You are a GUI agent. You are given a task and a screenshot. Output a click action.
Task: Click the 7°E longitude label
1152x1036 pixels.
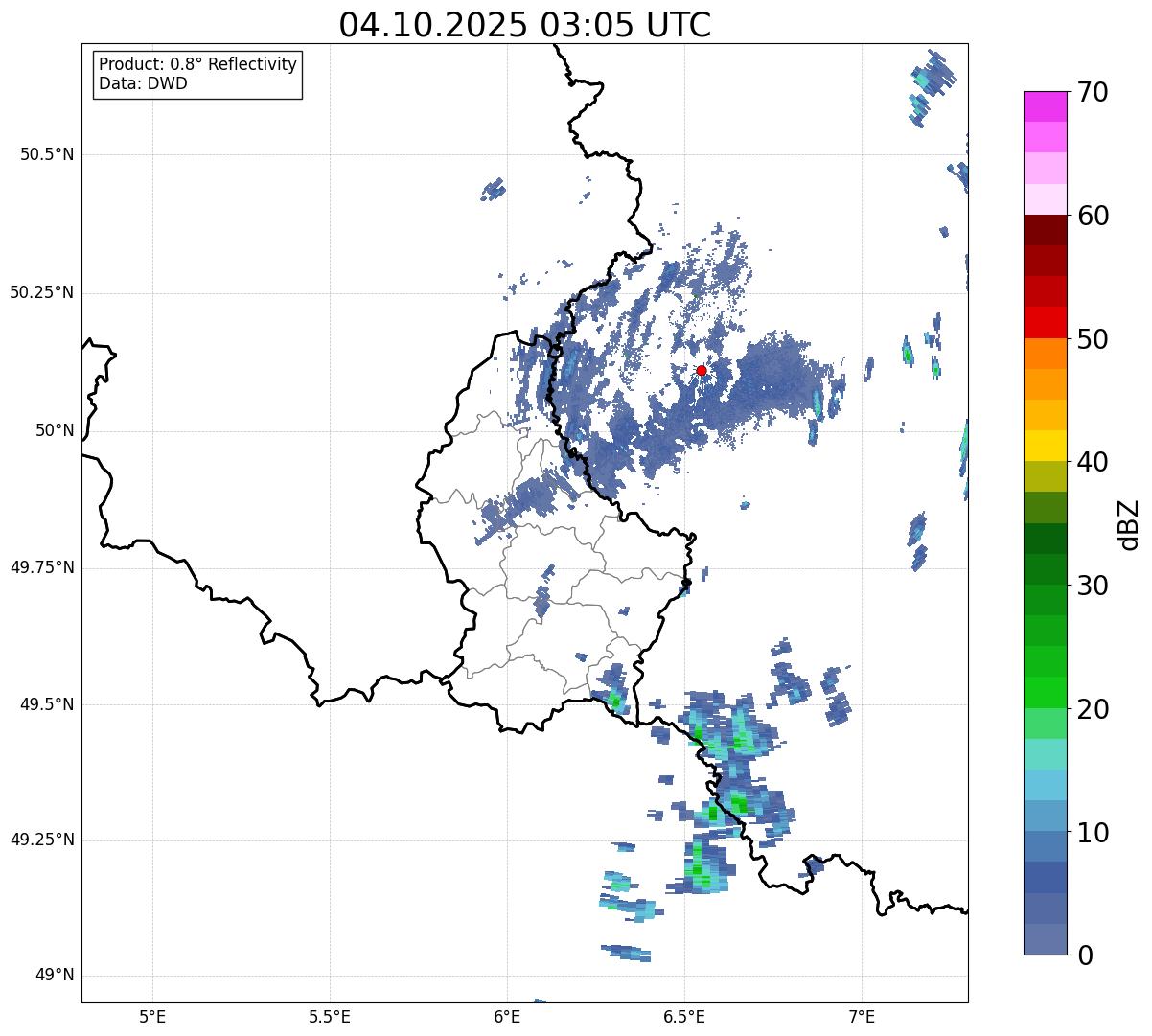tap(862, 1016)
